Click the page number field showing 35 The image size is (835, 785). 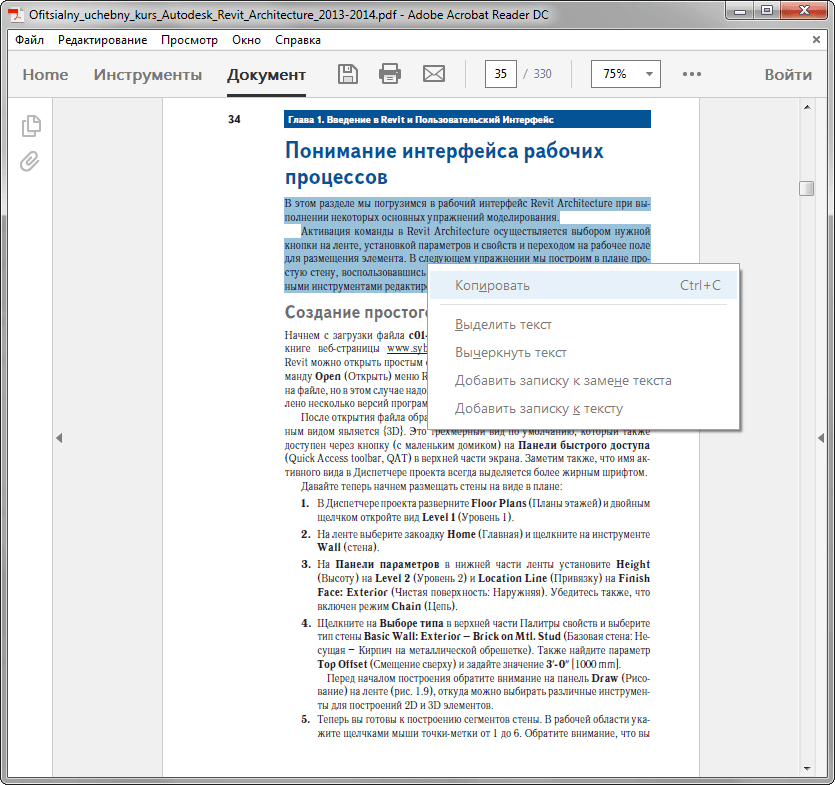[501, 74]
